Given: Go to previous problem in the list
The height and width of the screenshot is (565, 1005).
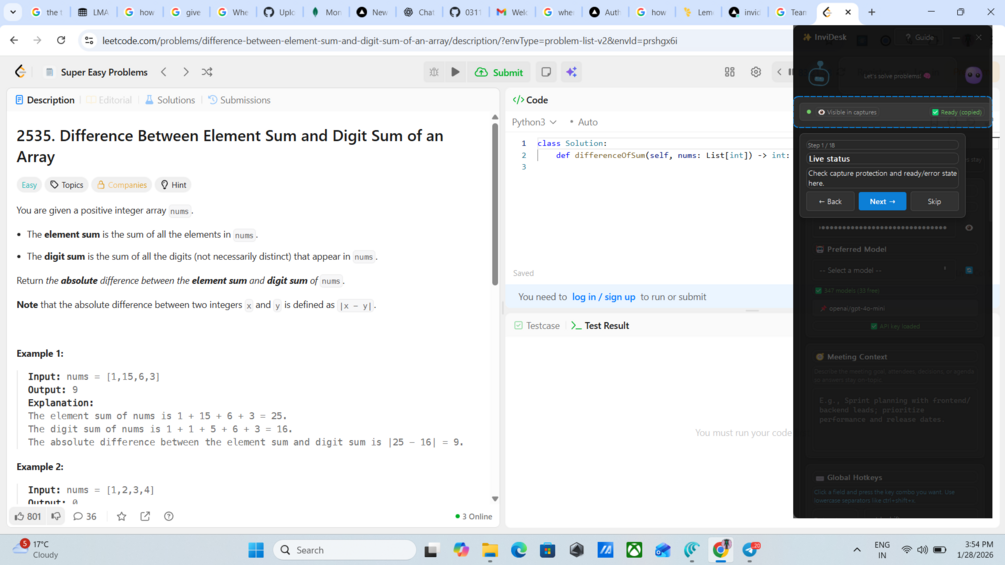Looking at the screenshot, I should 164,72.
